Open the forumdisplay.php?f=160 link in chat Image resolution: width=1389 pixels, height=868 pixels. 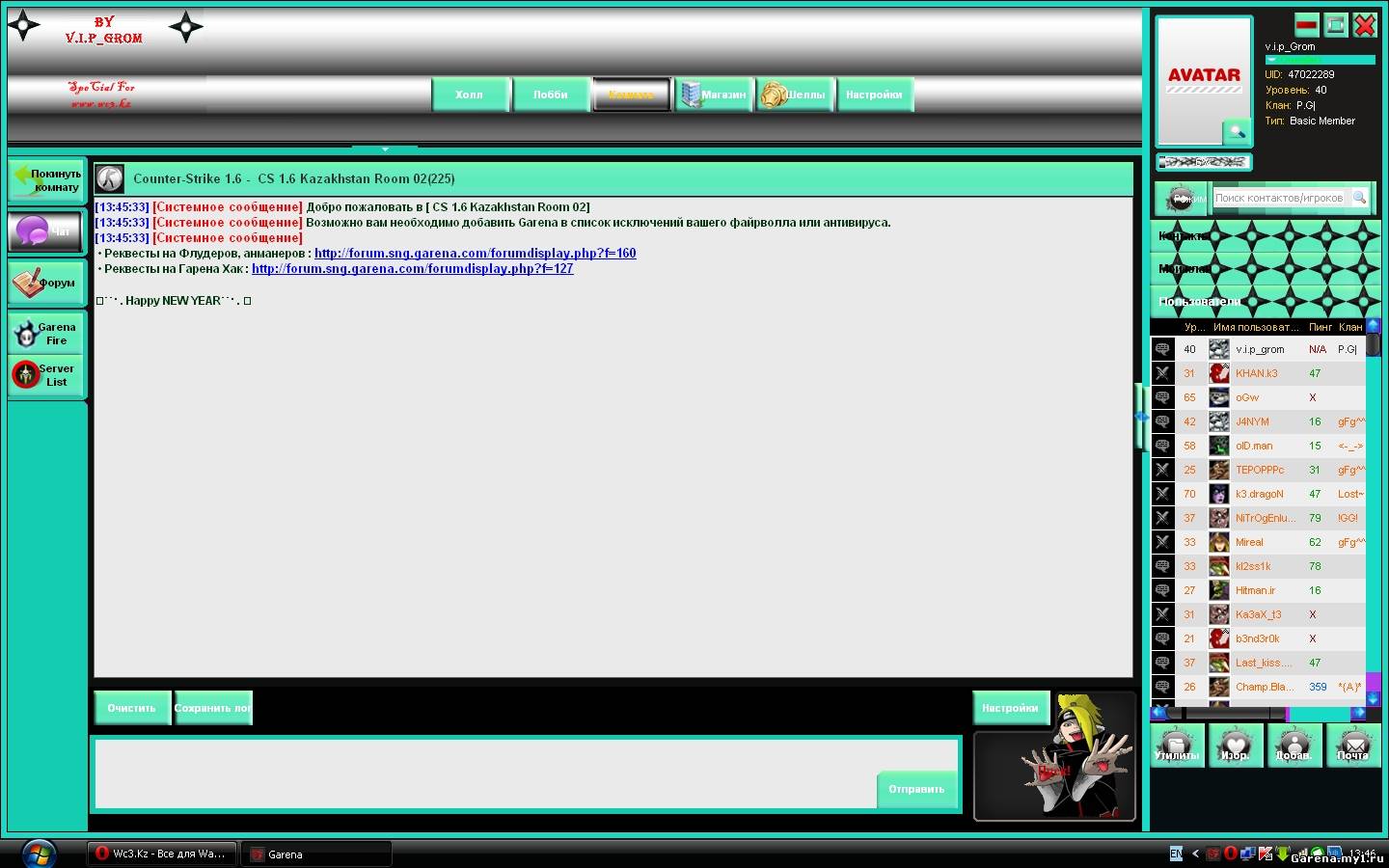(x=475, y=254)
